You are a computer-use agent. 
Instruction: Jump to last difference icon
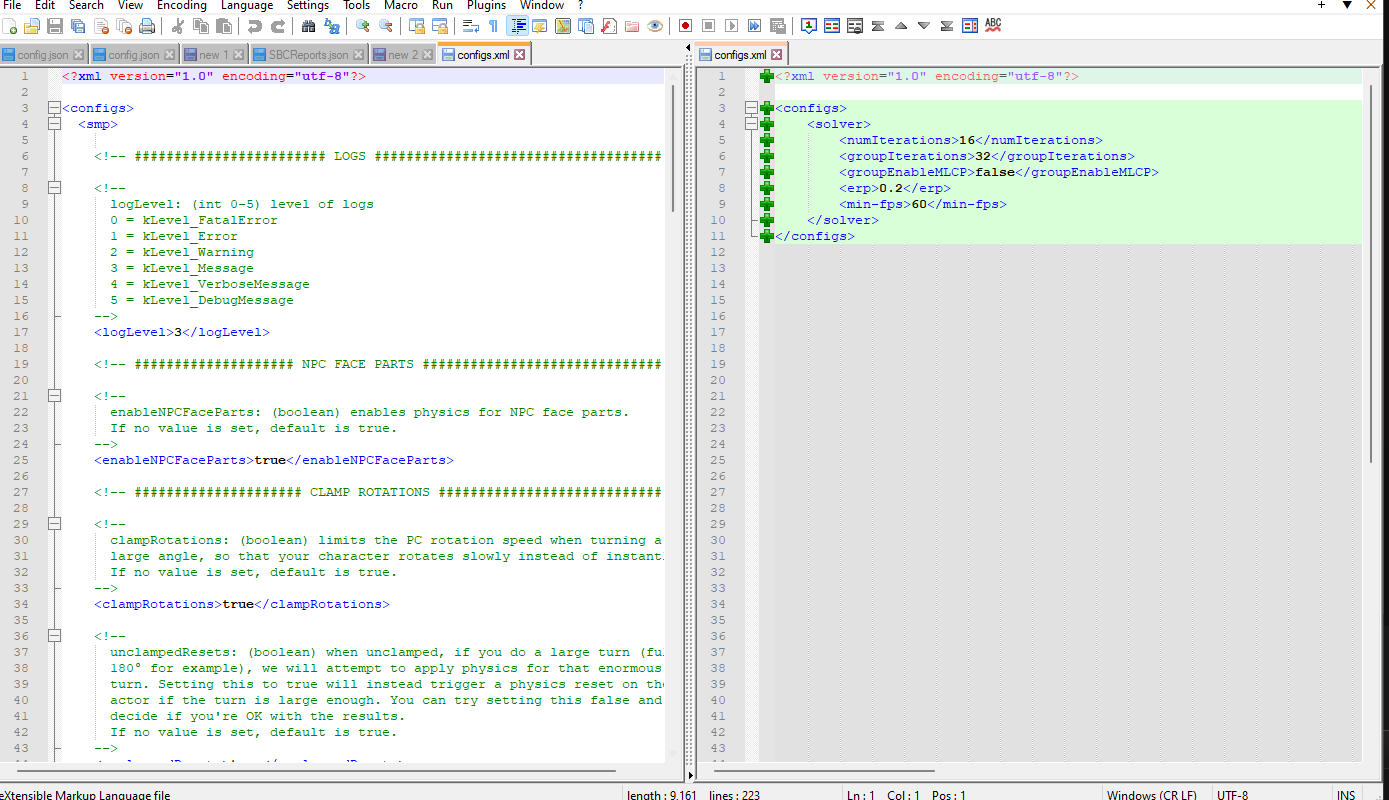coord(947,26)
